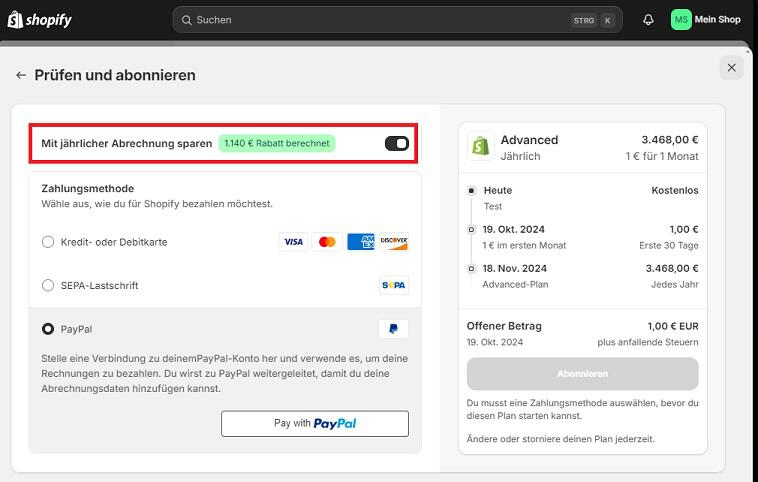
Task: Click the Erste 30 Tage label
Action: click(669, 245)
